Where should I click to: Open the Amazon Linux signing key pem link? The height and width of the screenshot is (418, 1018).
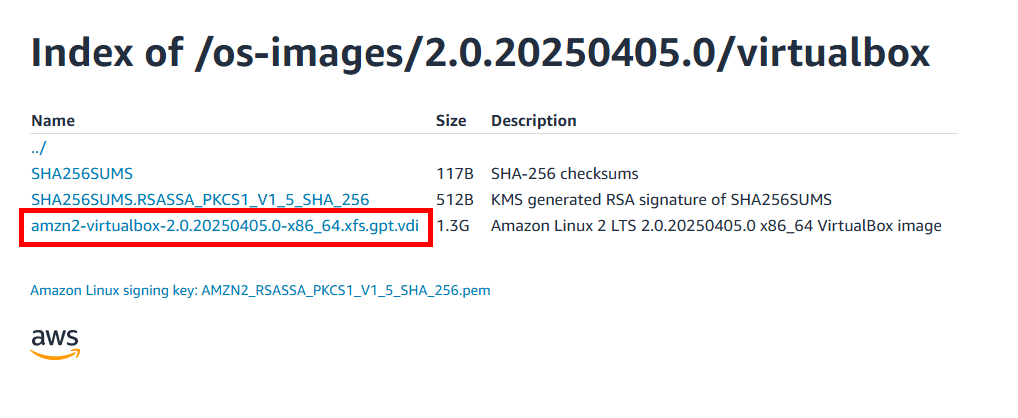[260, 290]
